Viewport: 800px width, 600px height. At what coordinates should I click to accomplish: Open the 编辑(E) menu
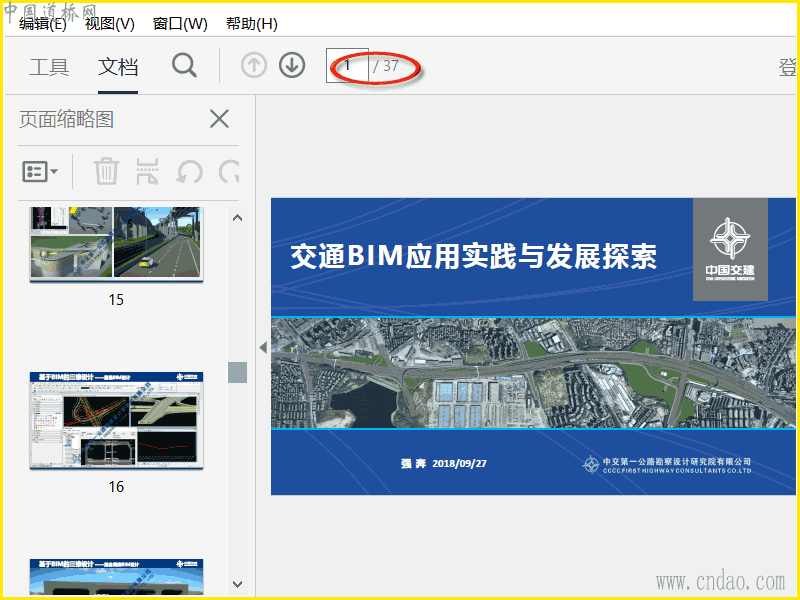click(43, 24)
